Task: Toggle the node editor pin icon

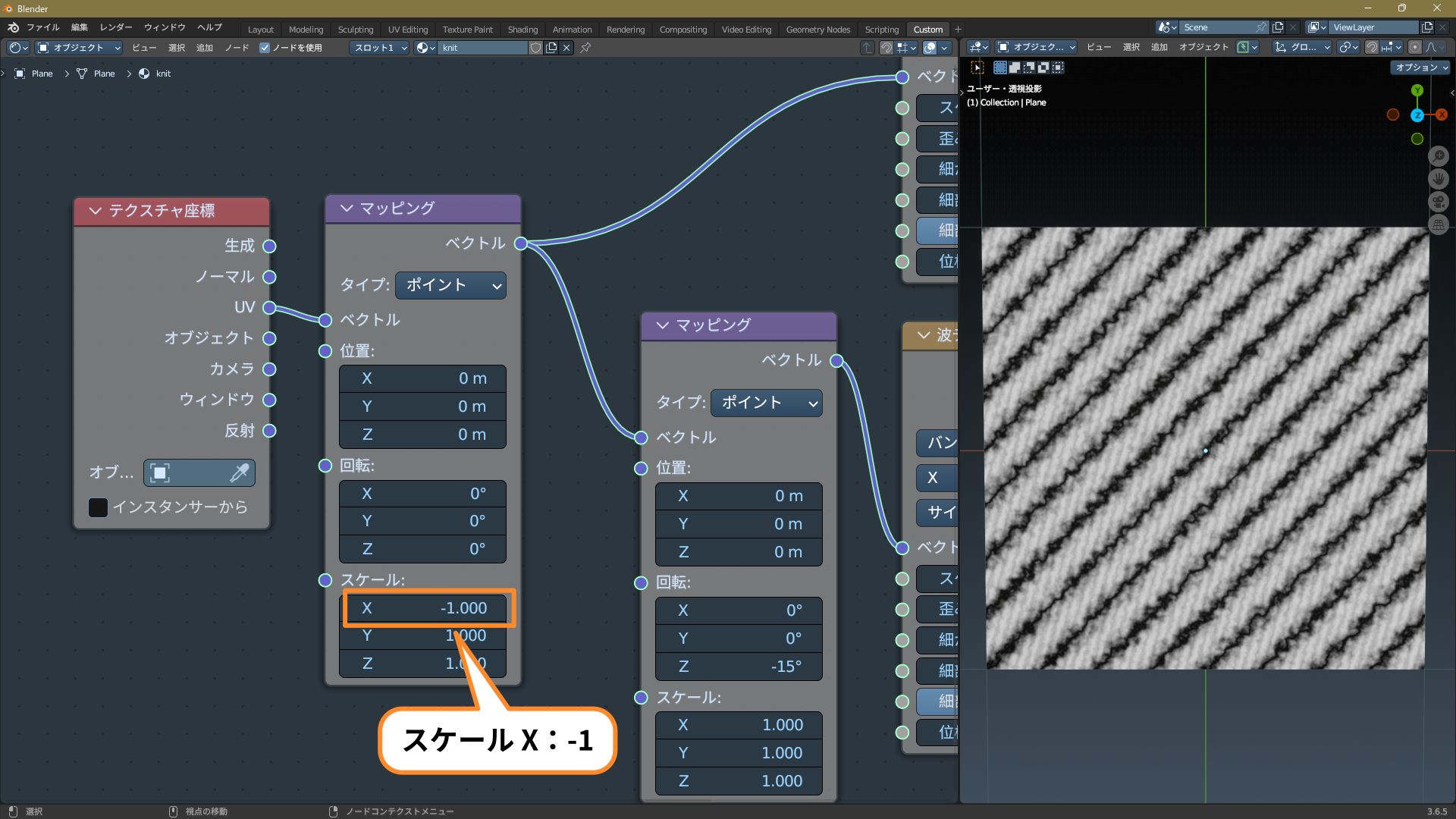Action: (585, 48)
